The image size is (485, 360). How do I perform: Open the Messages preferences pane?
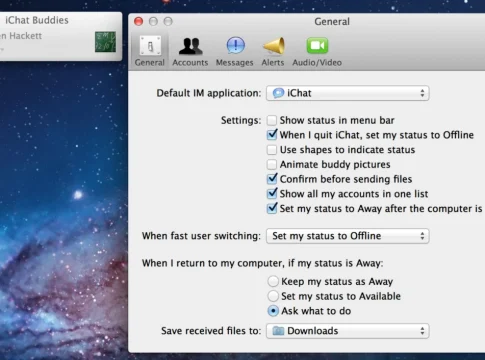tap(235, 52)
